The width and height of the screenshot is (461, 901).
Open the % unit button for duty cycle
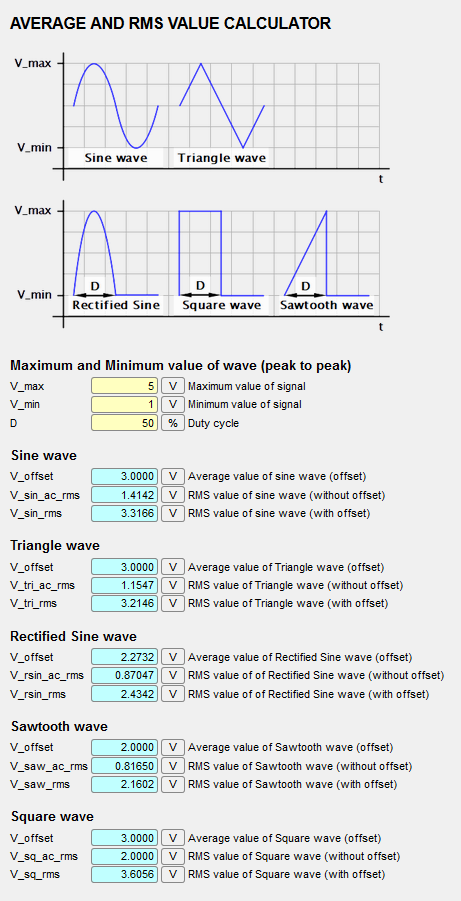[172, 423]
